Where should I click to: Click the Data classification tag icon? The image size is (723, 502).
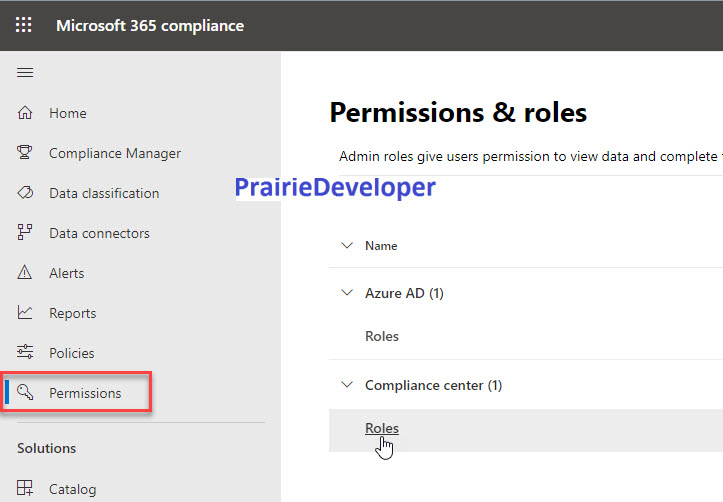(x=25, y=193)
